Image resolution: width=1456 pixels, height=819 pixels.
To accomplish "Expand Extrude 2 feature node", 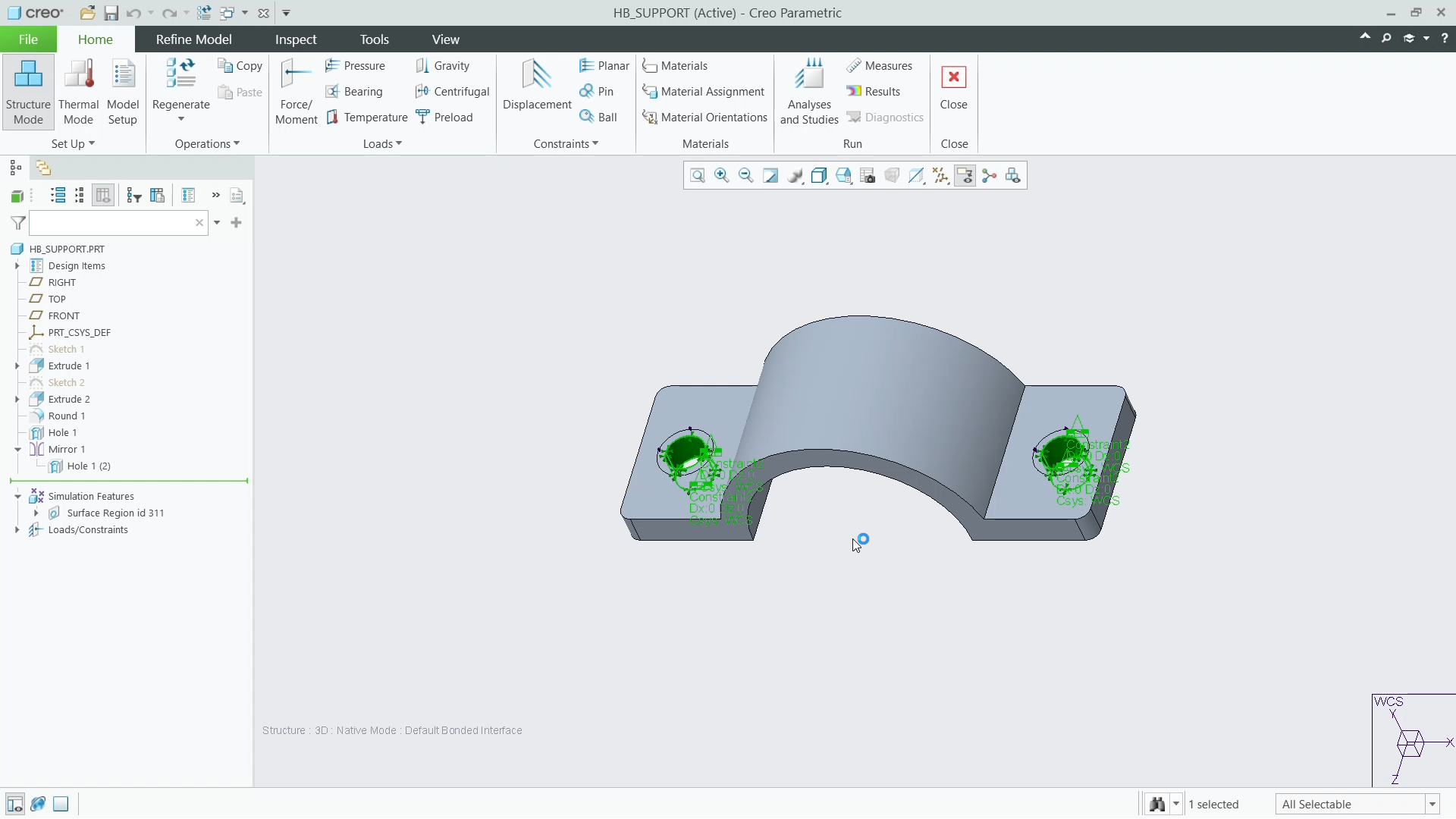I will coord(17,400).
